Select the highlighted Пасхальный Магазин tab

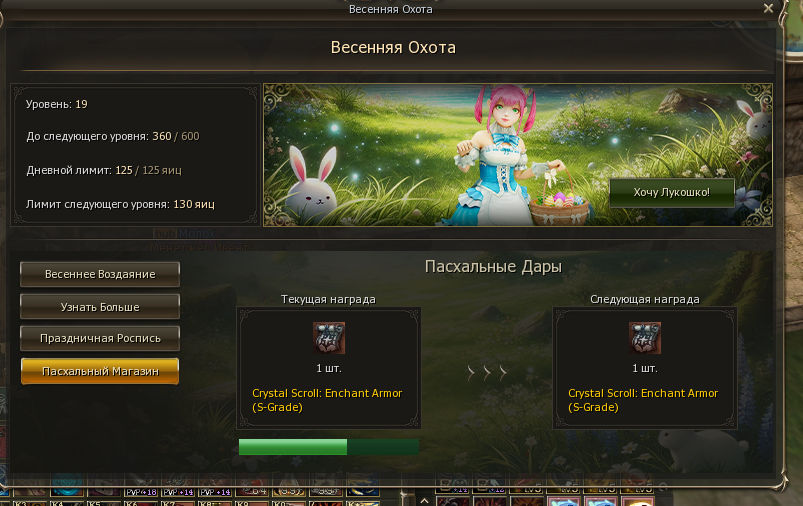(x=100, y=371)
